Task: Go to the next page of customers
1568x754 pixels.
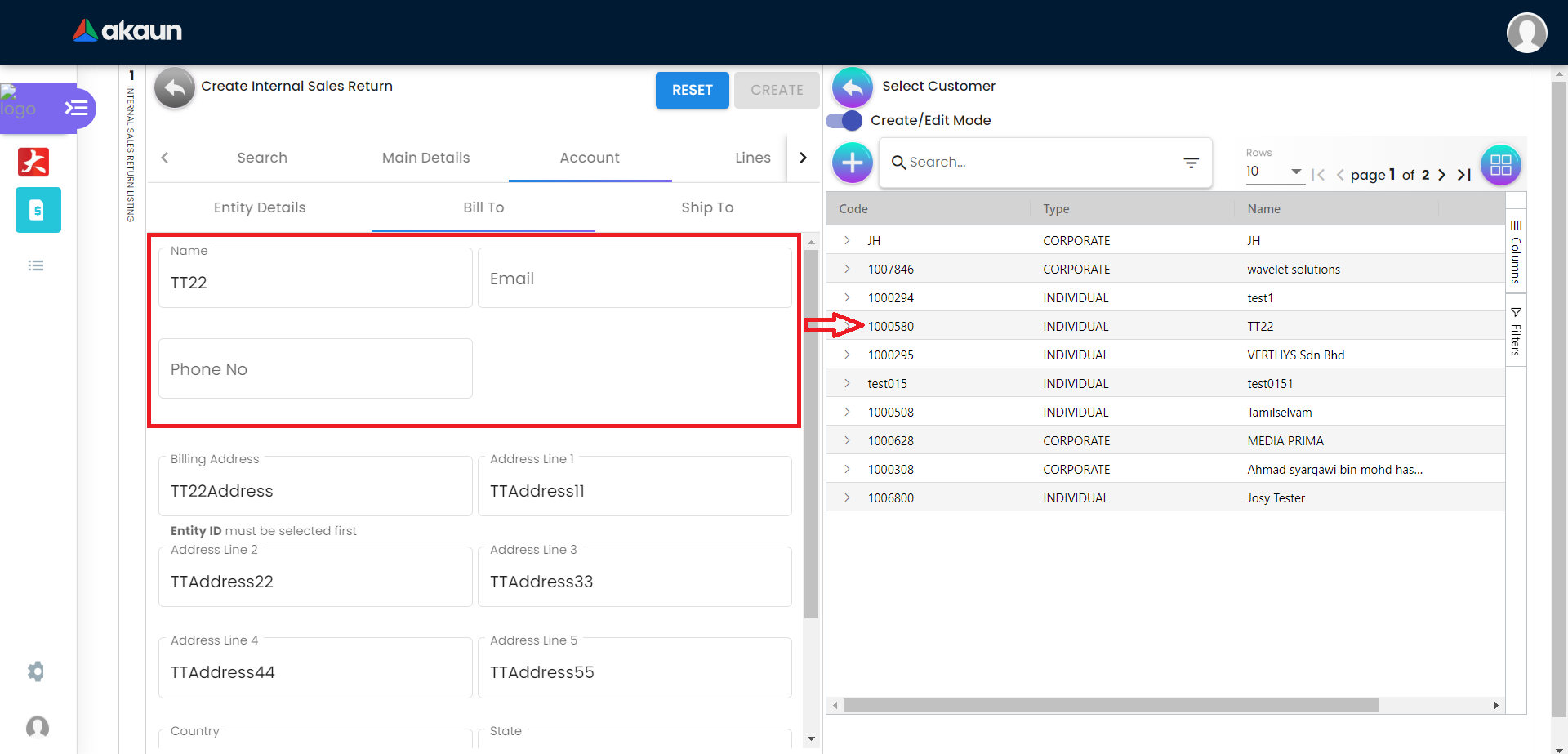Action: click(x=1441, y=175)
